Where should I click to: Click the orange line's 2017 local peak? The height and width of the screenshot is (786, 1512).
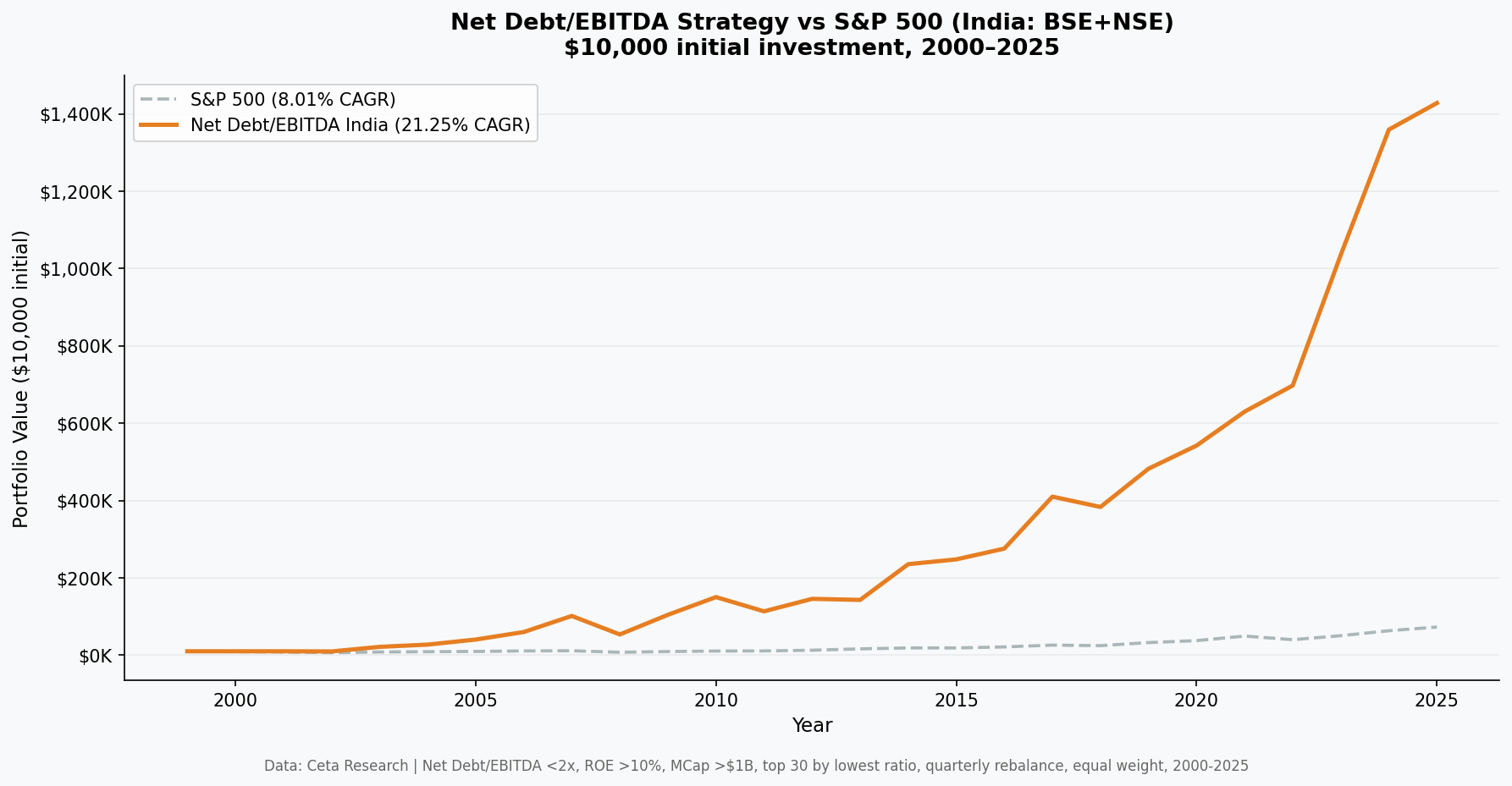(1052, 497)
